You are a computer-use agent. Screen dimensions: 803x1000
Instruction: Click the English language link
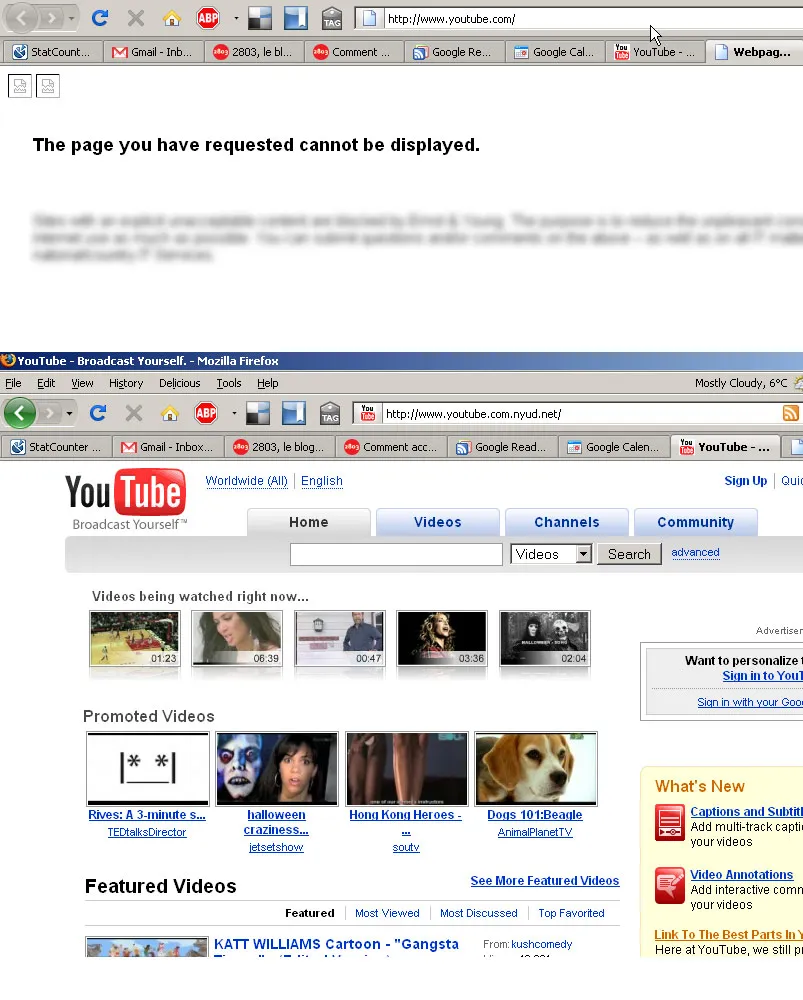[321, 481]
